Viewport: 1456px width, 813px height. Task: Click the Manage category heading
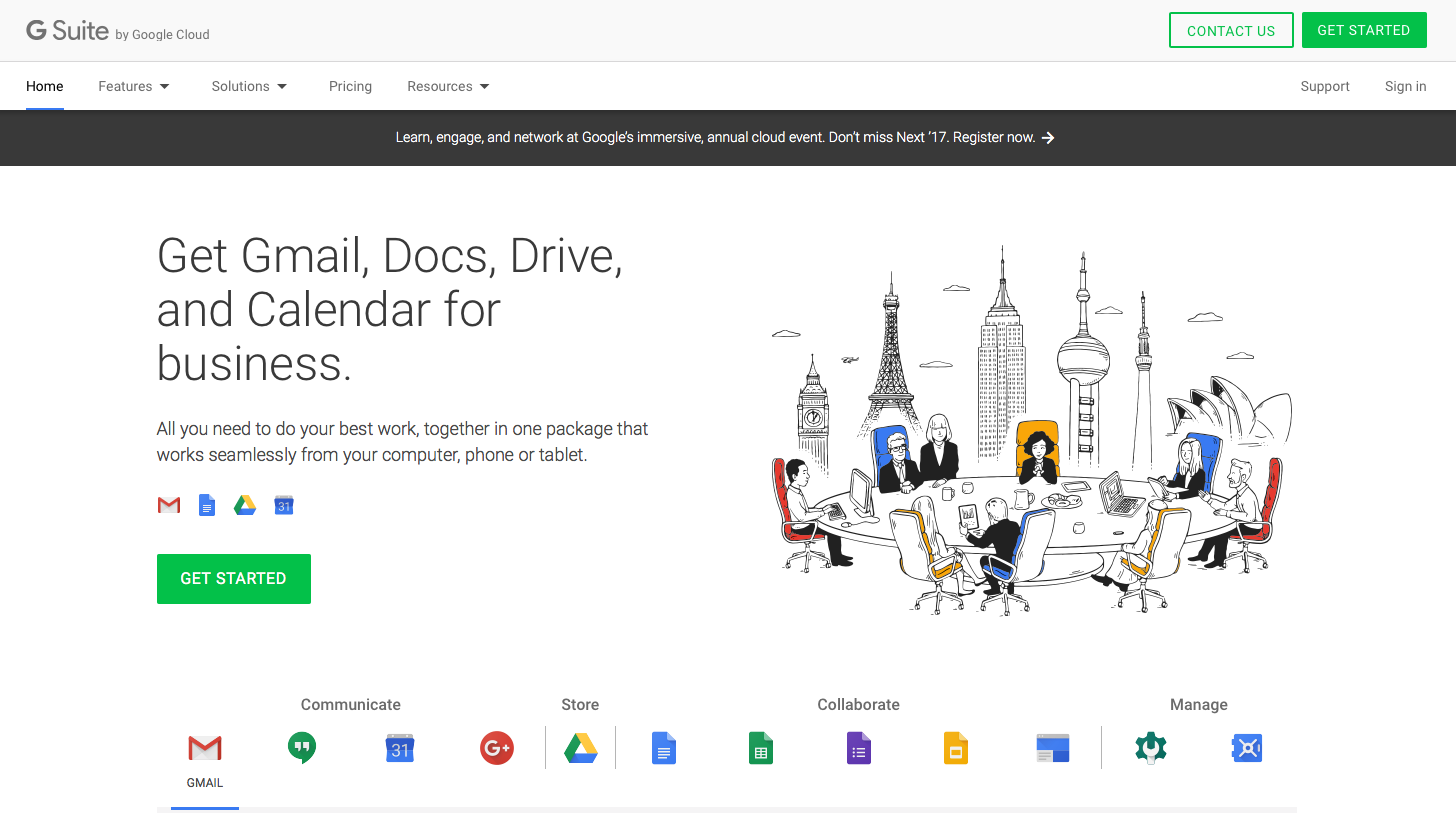[x=1198, y=704]
